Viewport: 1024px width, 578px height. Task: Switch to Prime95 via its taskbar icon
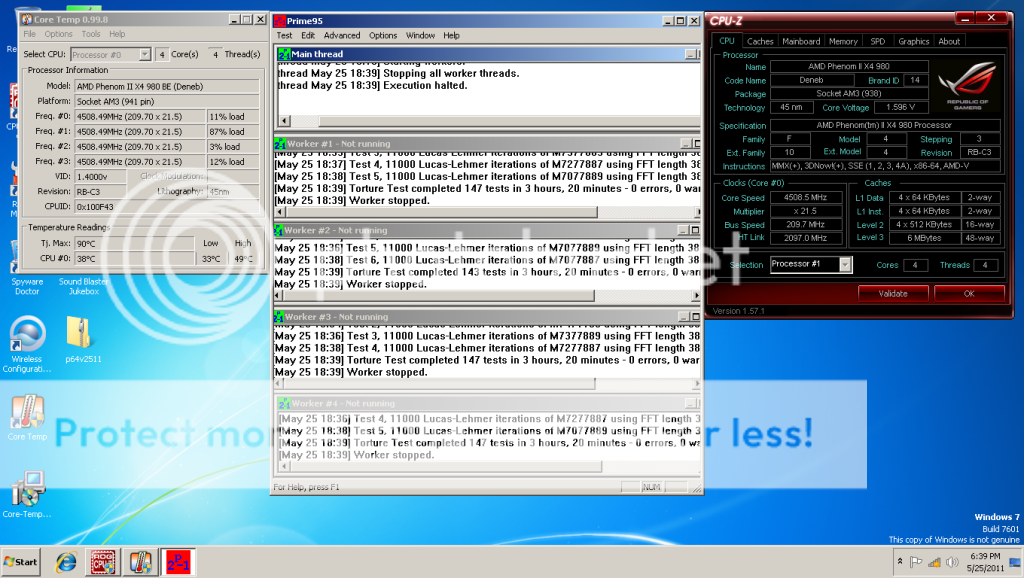point(178,562)
